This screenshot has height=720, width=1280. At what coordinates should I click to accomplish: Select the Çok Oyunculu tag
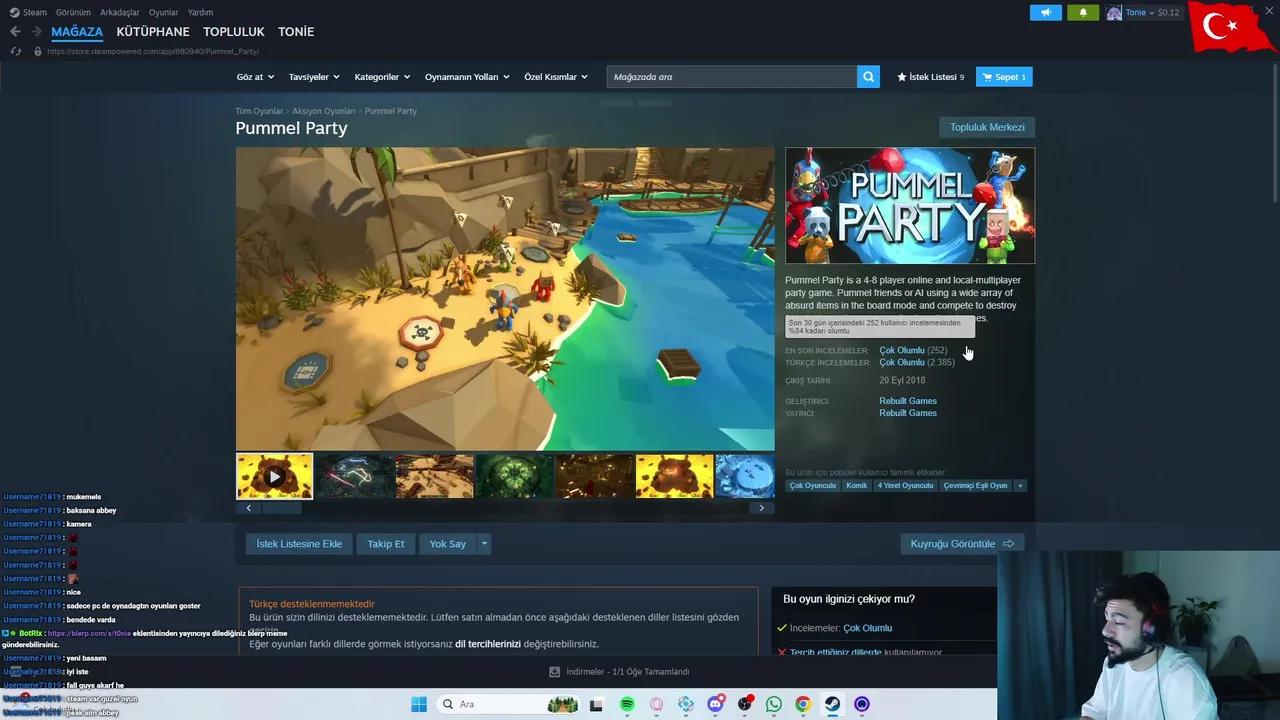(812, 486)
